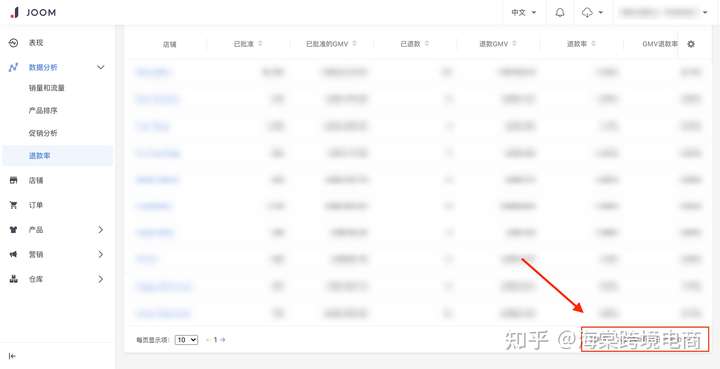Sort by the 已批准的GMV column arrows
Image resolution: width=720 pixels, height=369 pixels.
coord(354,44)
